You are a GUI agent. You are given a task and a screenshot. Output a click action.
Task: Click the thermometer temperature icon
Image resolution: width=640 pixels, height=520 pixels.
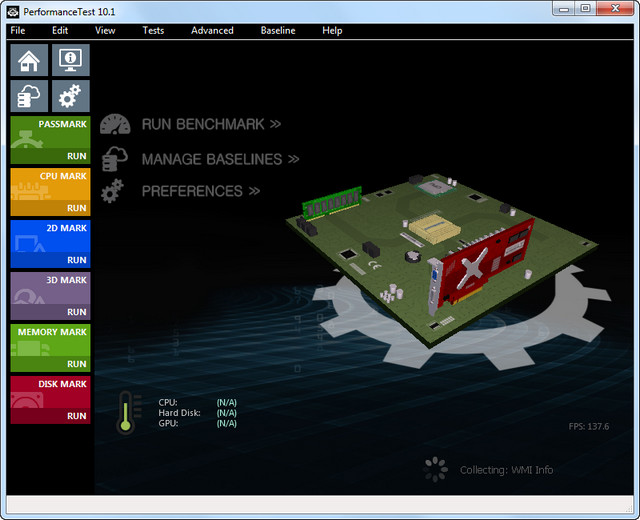(125, 411)
